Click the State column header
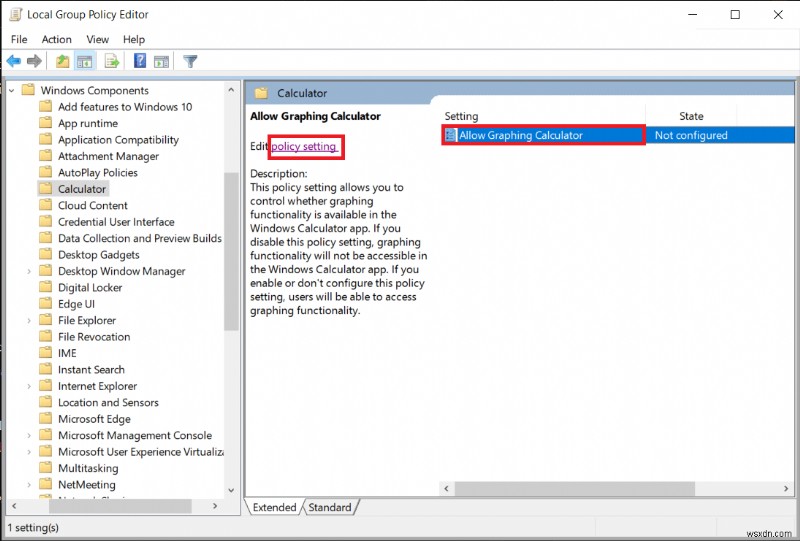Screen dimensions: 800x541 pos(691,116)
